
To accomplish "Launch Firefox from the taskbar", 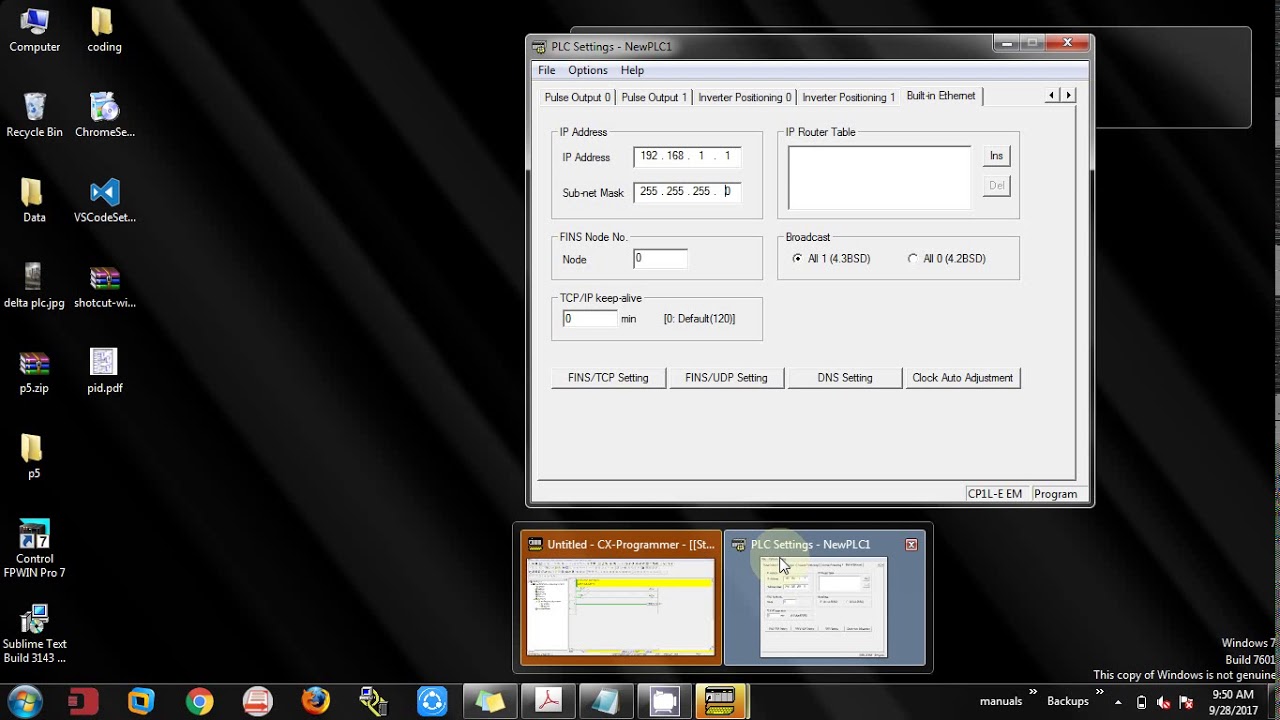I will [316, 702].
